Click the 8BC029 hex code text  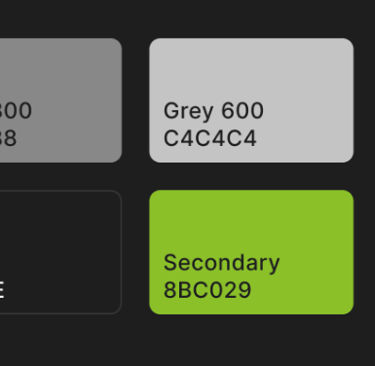pos(207,290)
